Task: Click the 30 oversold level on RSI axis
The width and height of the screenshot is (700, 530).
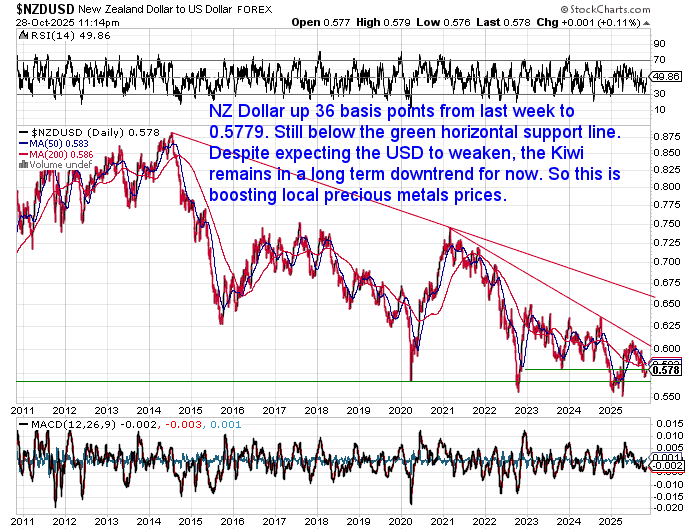Action: coord(659,93)
